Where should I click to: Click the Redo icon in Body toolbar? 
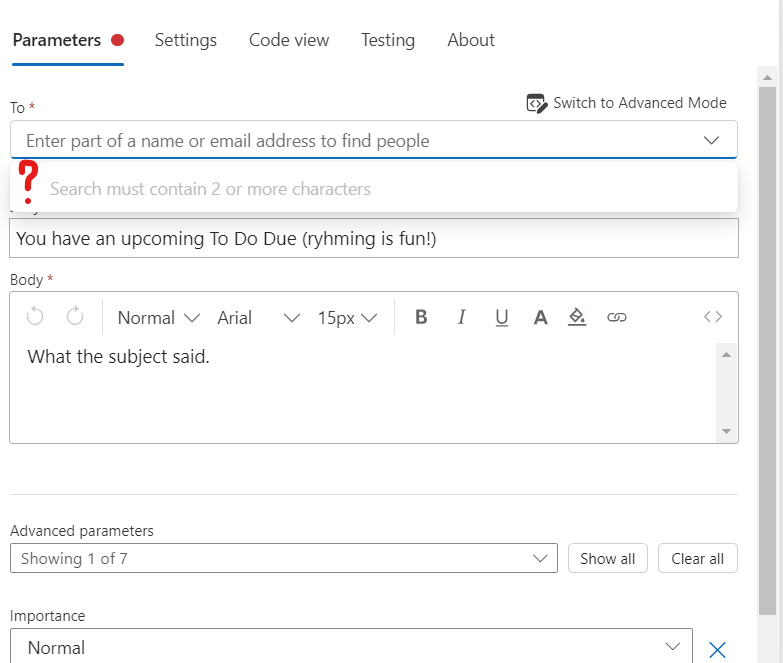coord(75,317)
